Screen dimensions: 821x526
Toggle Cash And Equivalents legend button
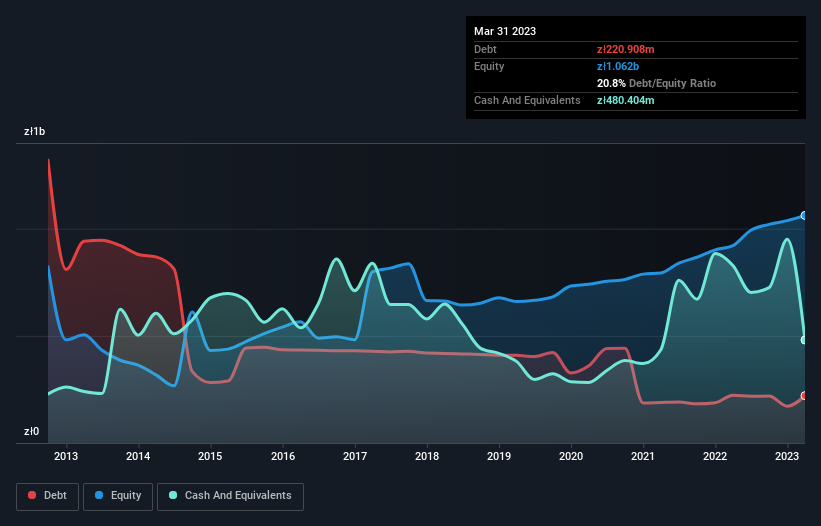tap(230, 496)
